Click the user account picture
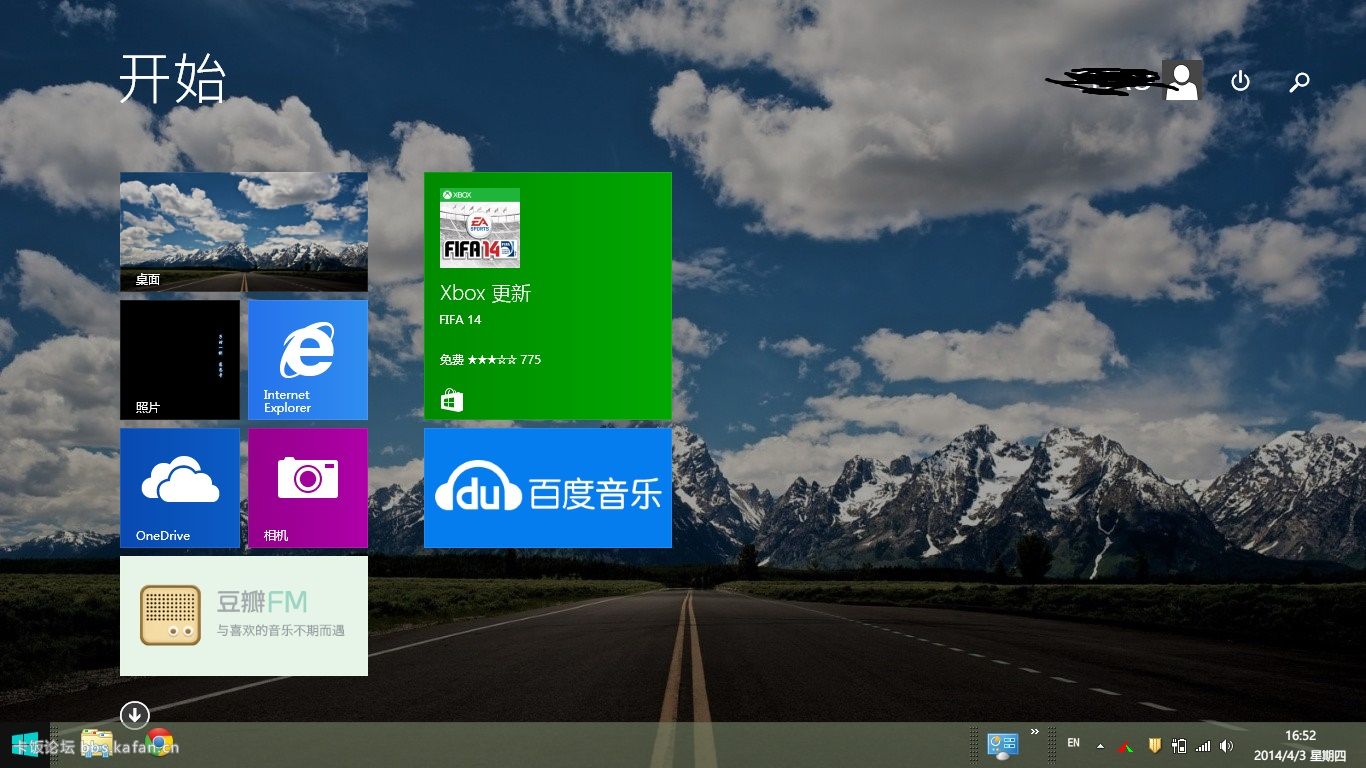Screen dimensions: 1366x768 click(1182, 81)
